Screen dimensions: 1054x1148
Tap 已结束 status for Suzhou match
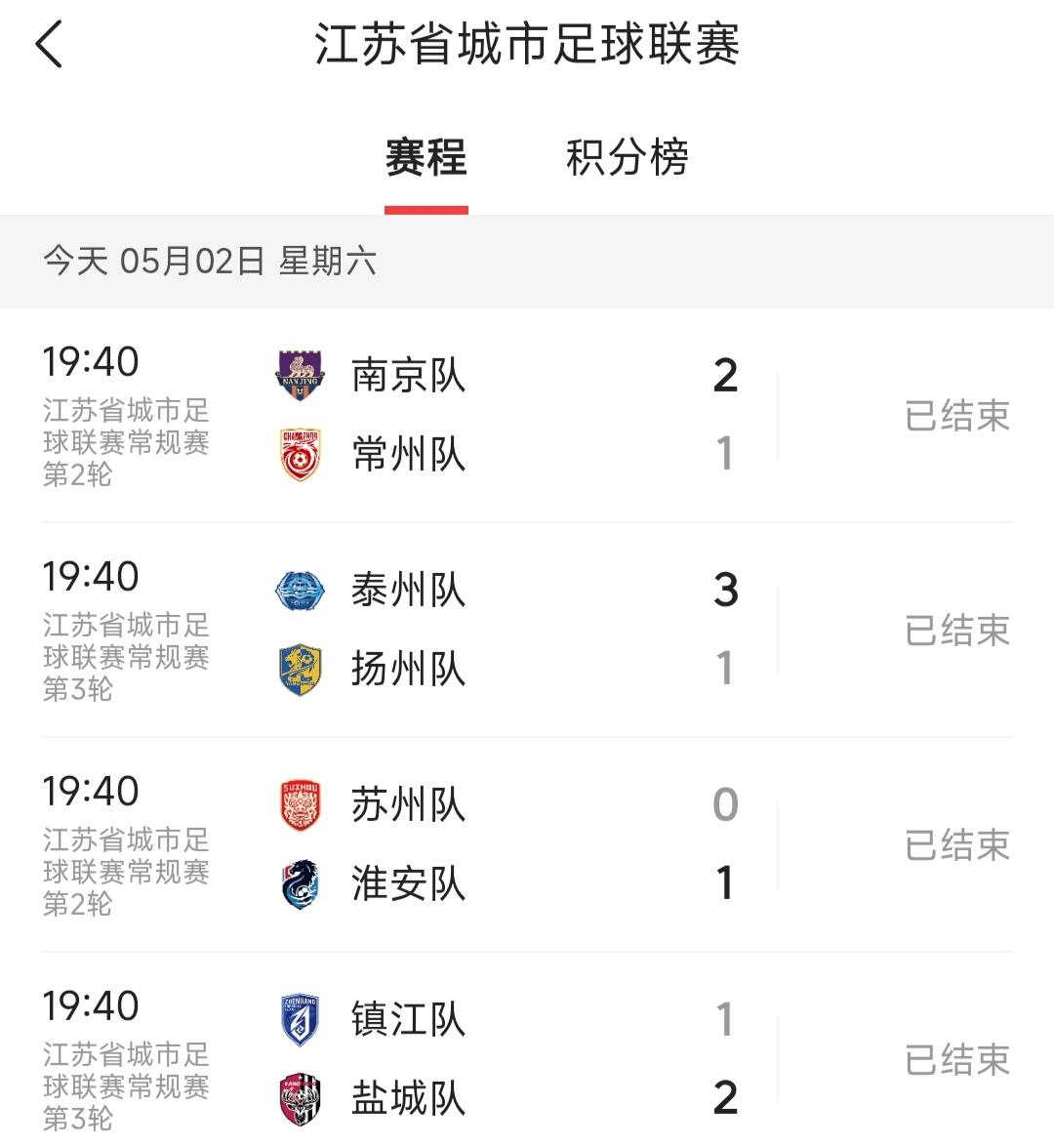pyautogui.click(x=957, y=845)
